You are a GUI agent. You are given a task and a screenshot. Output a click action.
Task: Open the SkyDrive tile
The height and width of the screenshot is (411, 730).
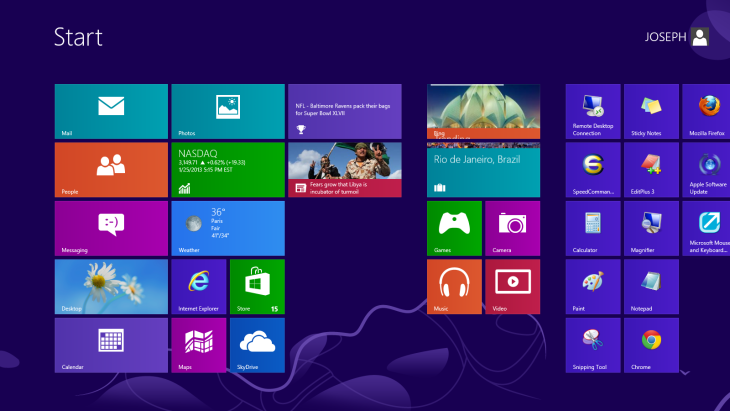(x=257, y=345)
